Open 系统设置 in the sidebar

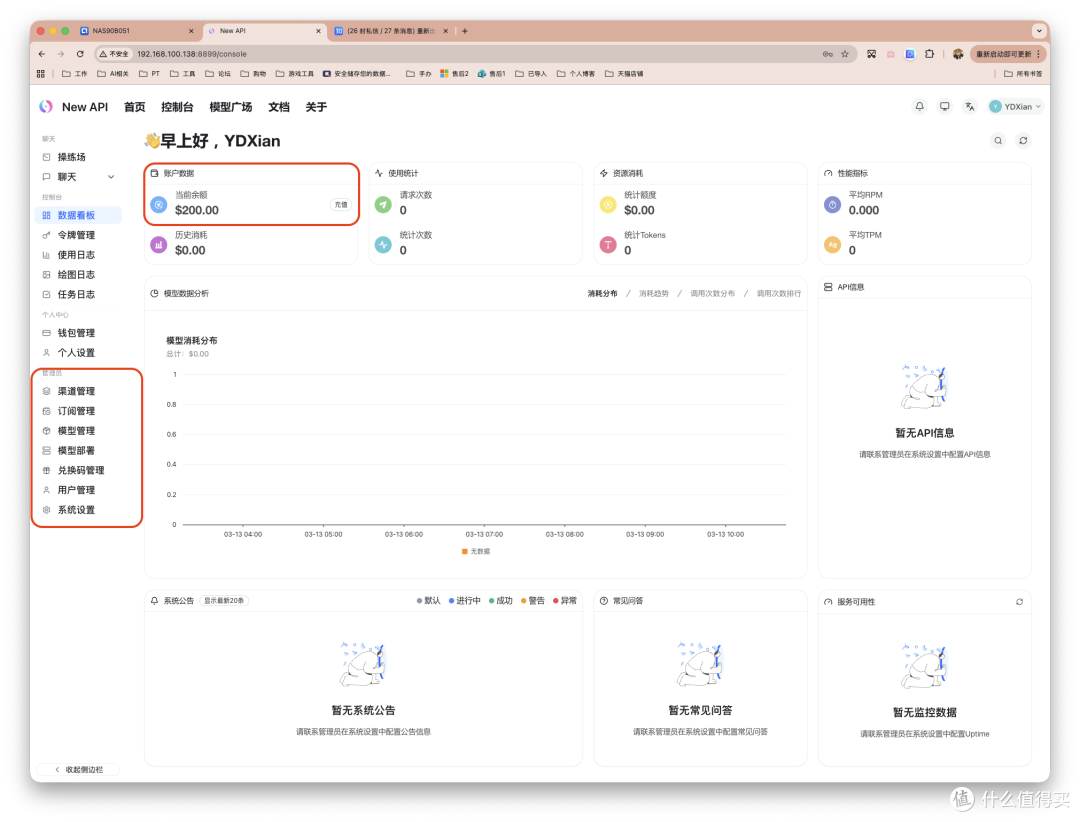78,510
